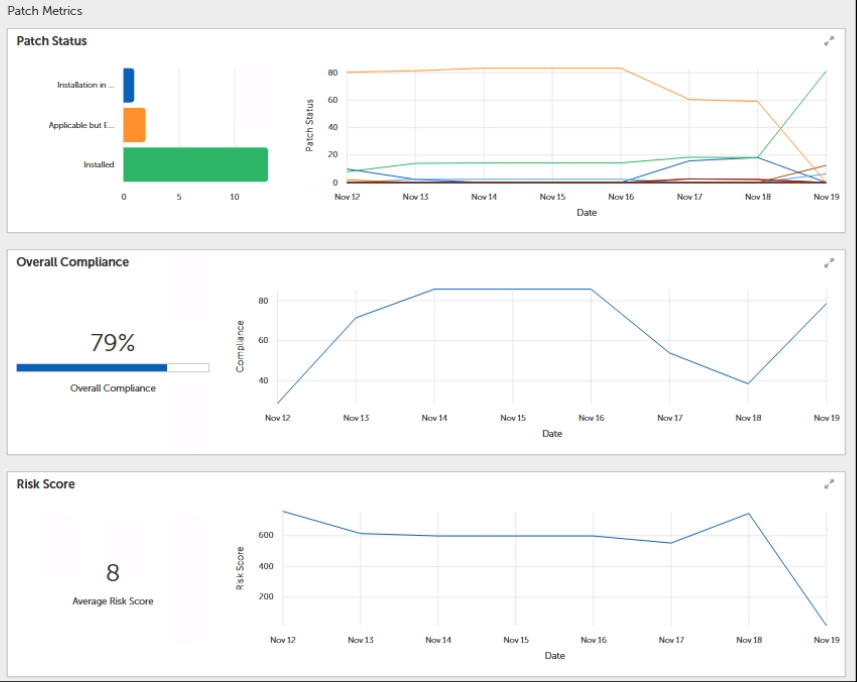The width and height of the screenshot is (857, 682).
Task: Maximize the Risk Score panel
Action: [x=828, y=484]
